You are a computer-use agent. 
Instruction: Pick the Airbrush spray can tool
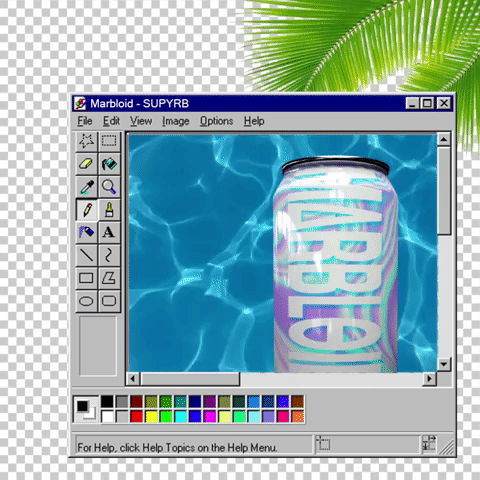click(x=86, y=232)
